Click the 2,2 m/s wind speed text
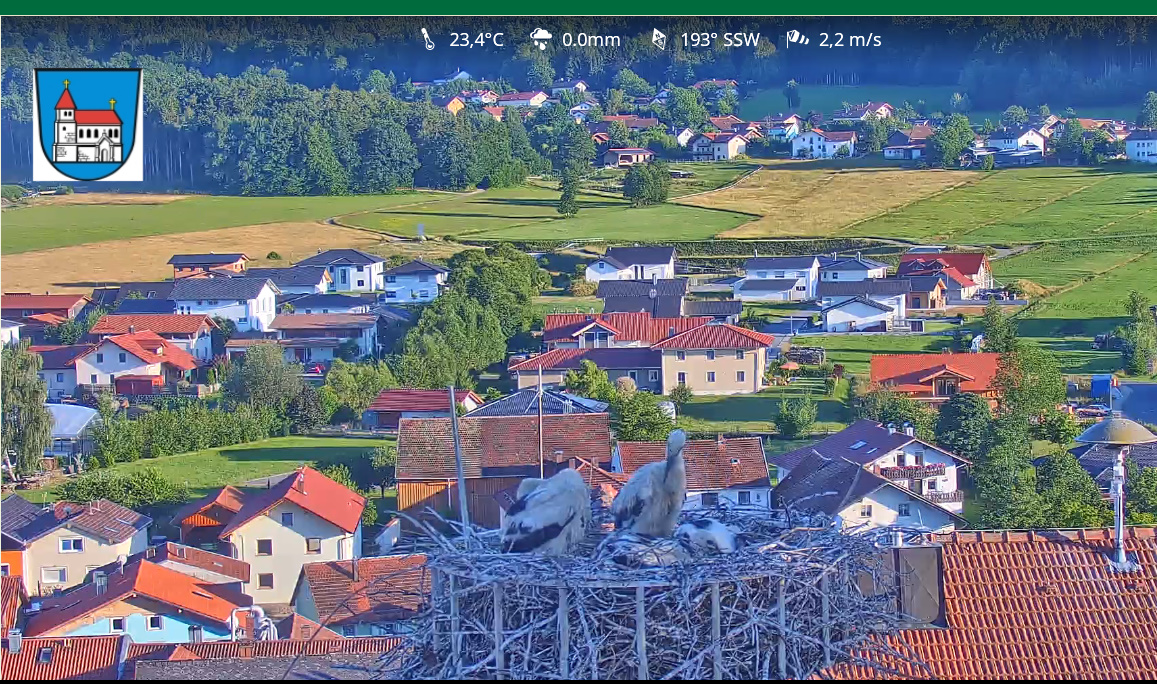 point(850,40)
